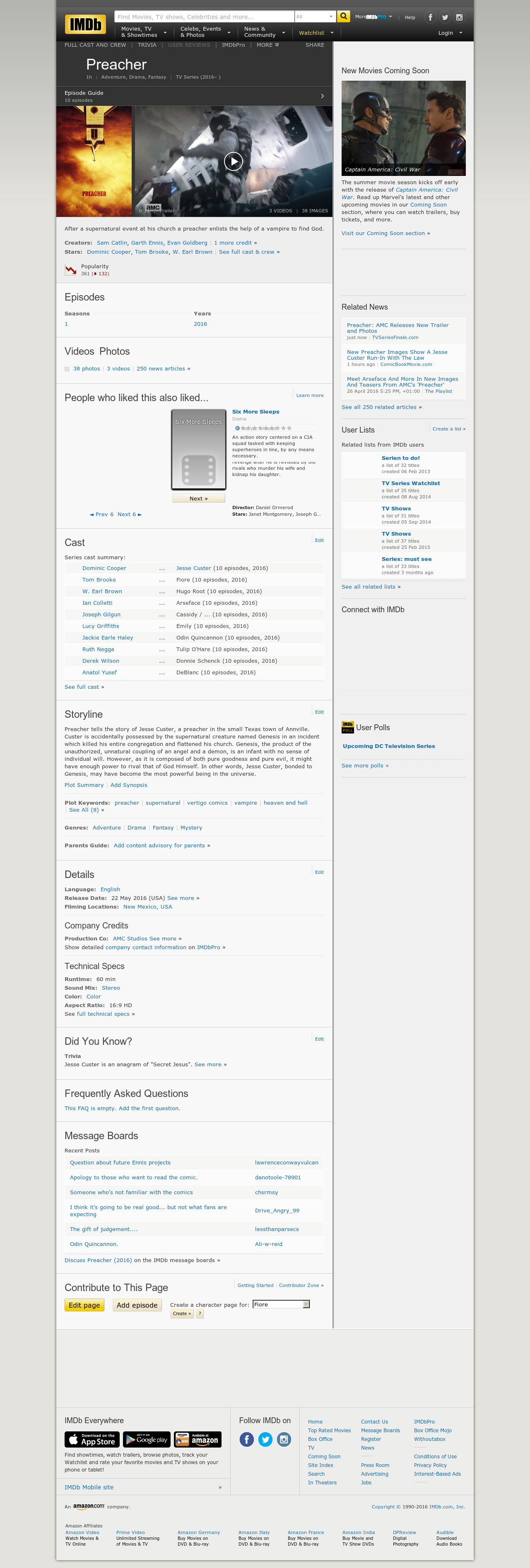The width and height of the screenshot is (530, 1568).
Task: Open the Preacher poster thumbnail
Action: tap(94, 161)
